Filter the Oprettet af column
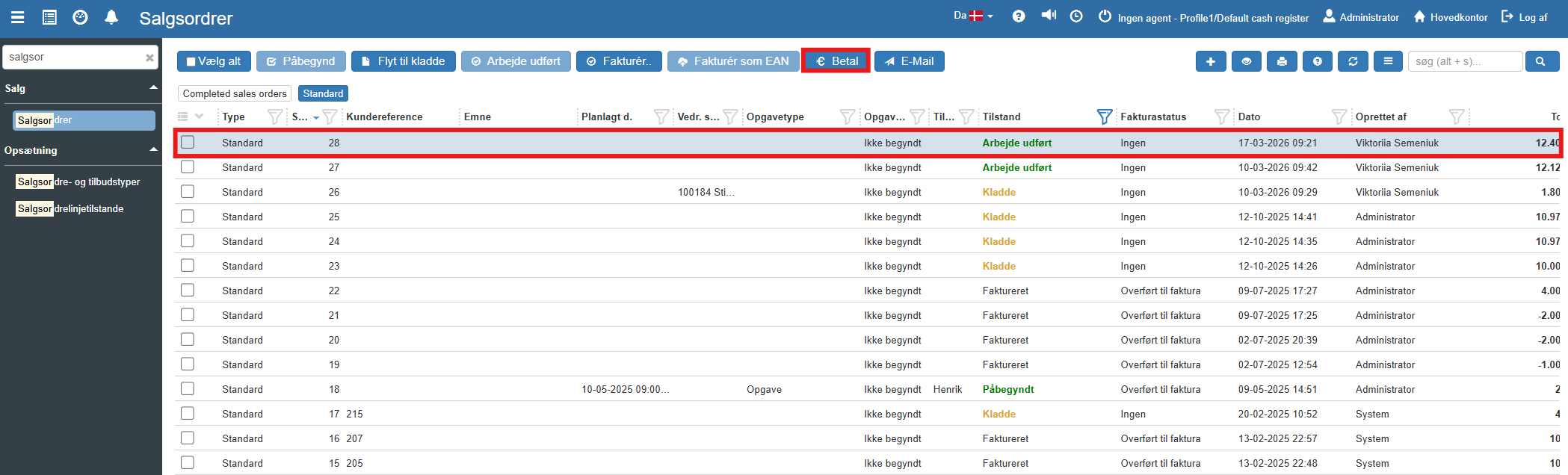 click(x=1457, y=117)
